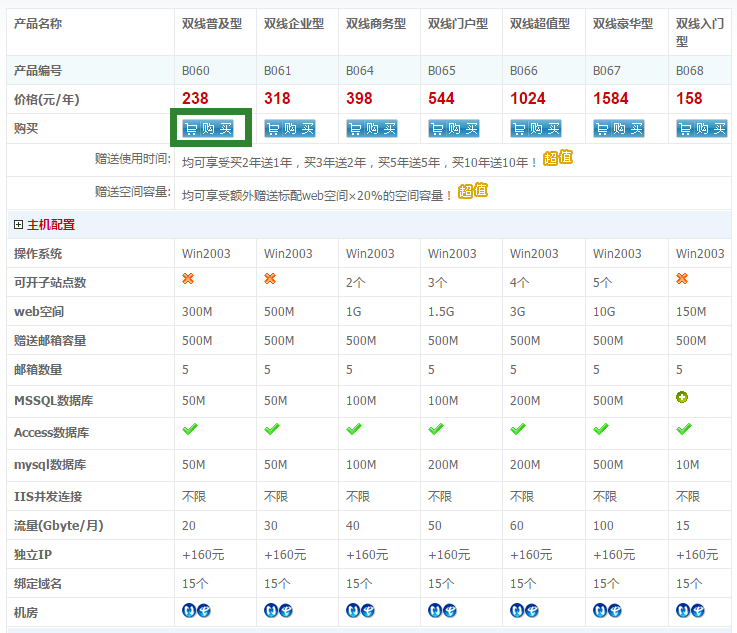Buy the 双线商务型 plan priced 398
The width and height of the screenshot is (737, 633).
372,129
